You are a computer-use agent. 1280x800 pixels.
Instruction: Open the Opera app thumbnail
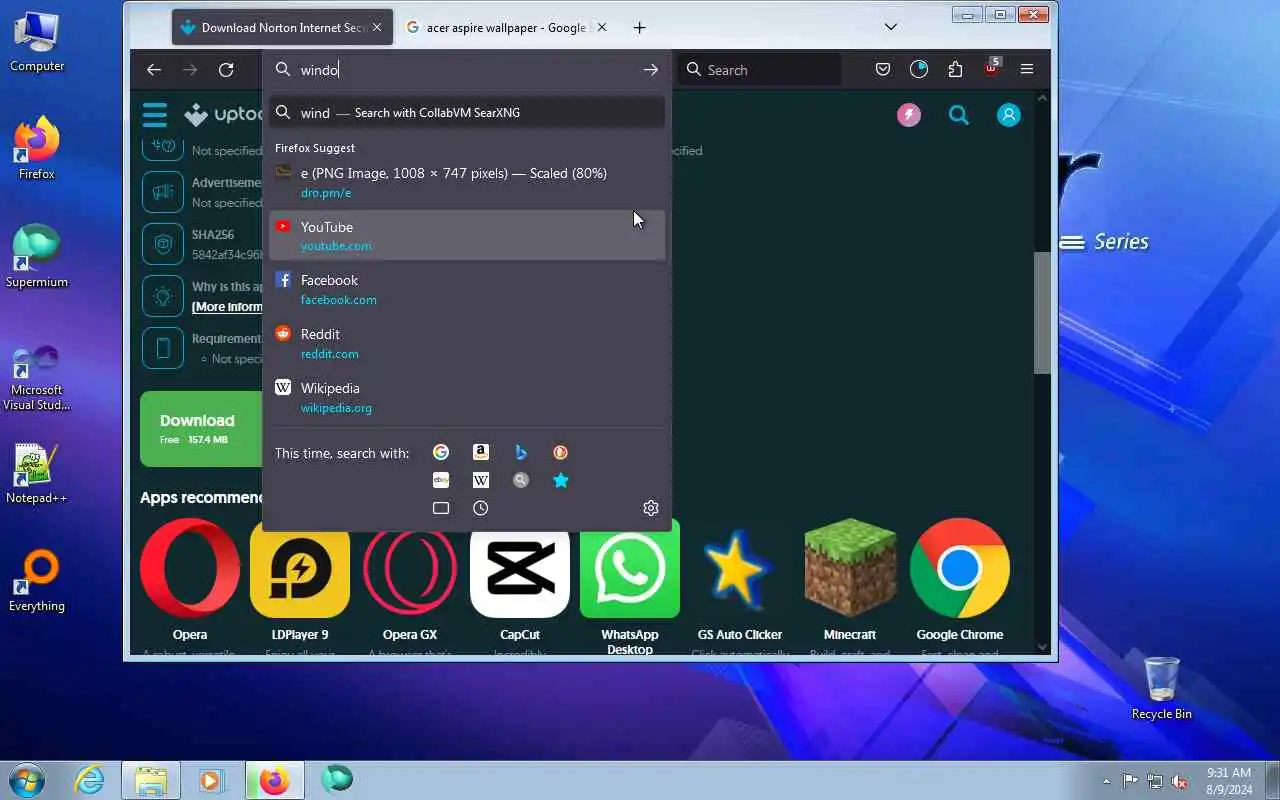pyautogui.click(x=190, y=568)
